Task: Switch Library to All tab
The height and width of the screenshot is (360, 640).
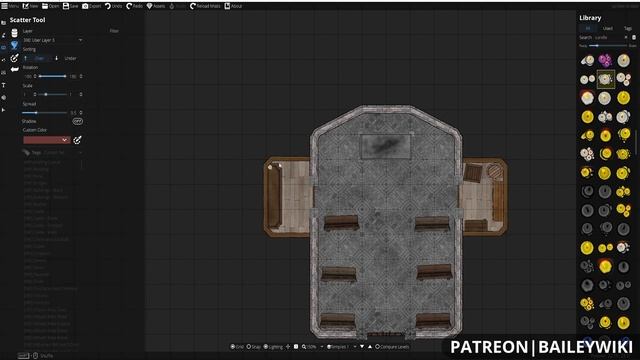Action: (x=588, y=28)
